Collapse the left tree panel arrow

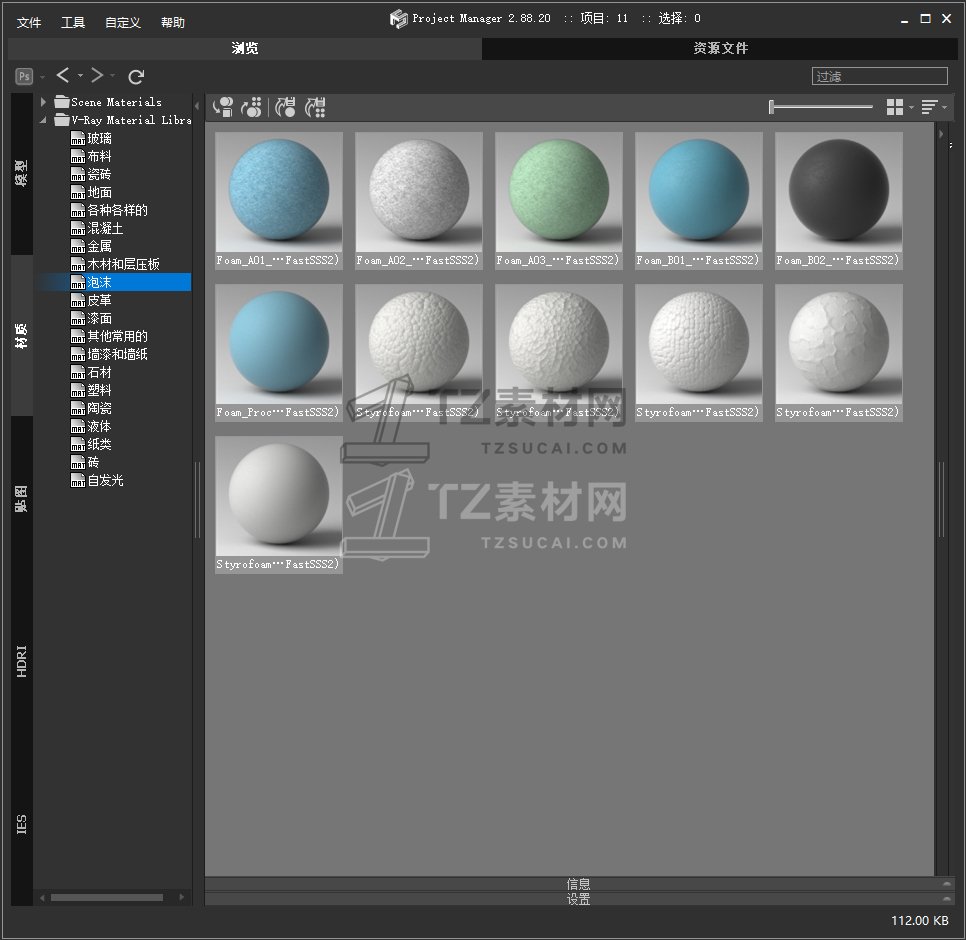(197, 106)
